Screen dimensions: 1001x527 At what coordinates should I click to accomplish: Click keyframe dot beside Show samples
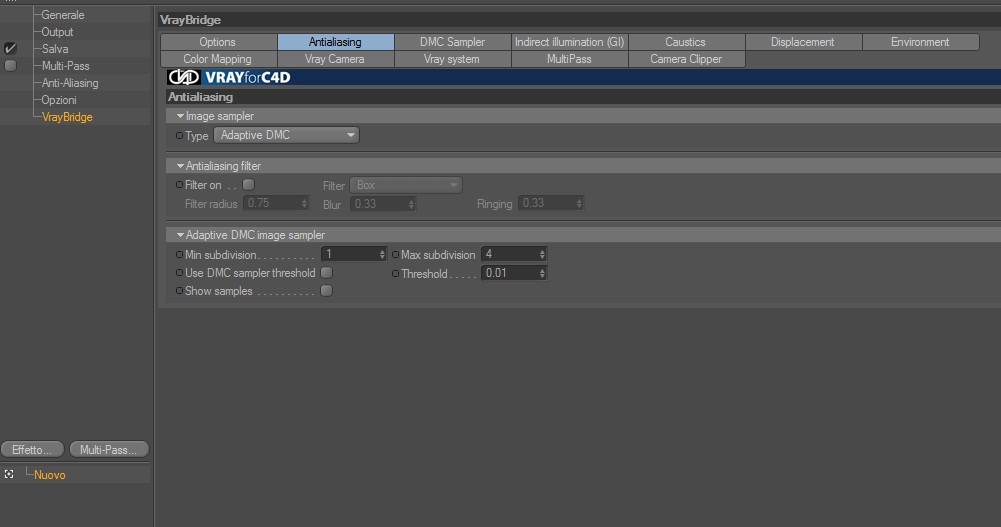tap(179, 290)
